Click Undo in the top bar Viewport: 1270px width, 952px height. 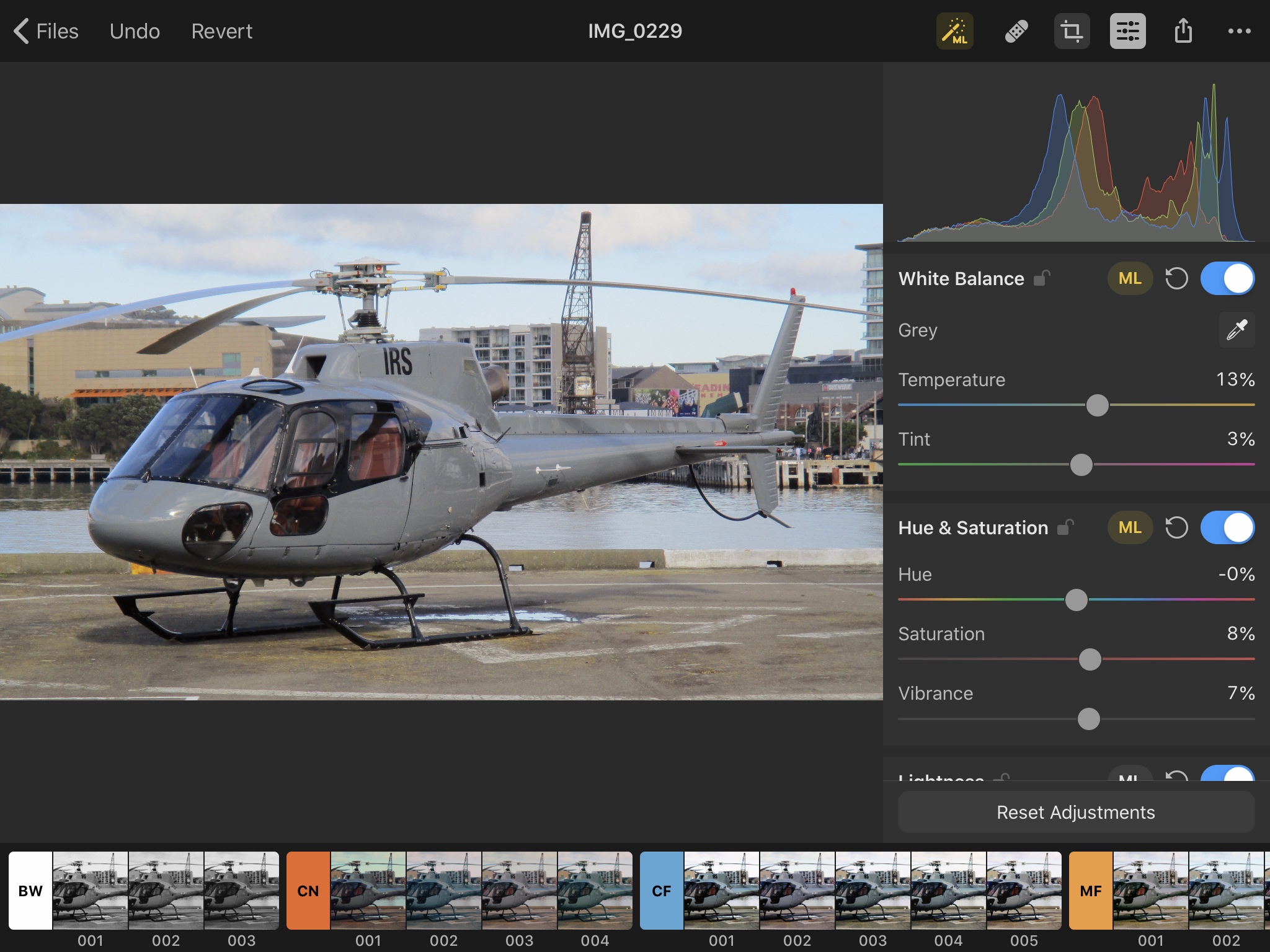point(134,30)
